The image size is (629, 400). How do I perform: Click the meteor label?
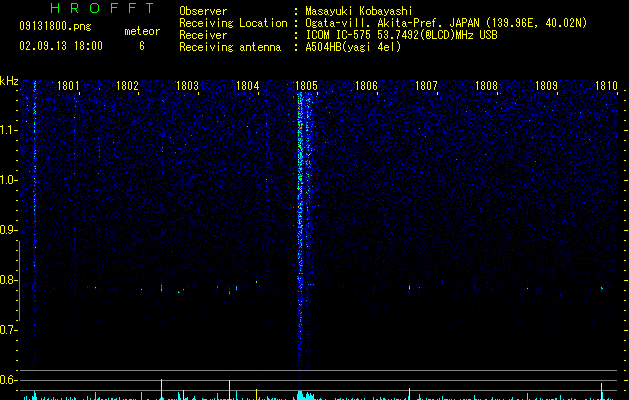pos(142,31)
